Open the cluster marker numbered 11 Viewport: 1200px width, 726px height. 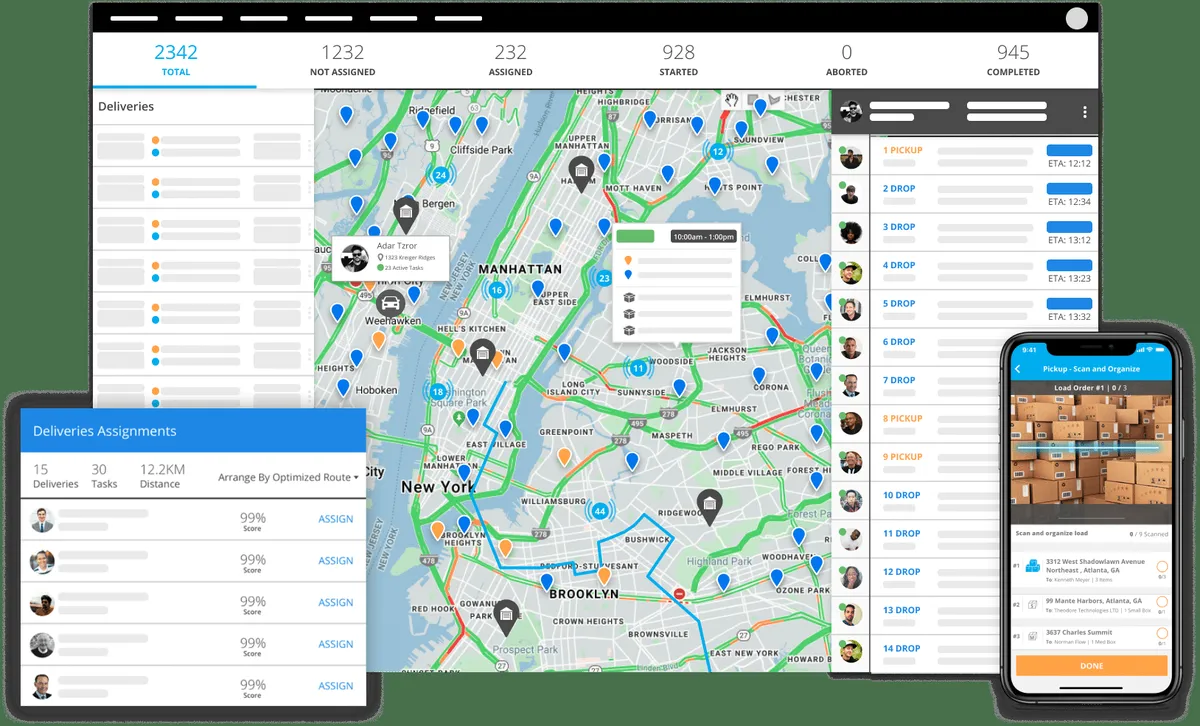[638, 368]
